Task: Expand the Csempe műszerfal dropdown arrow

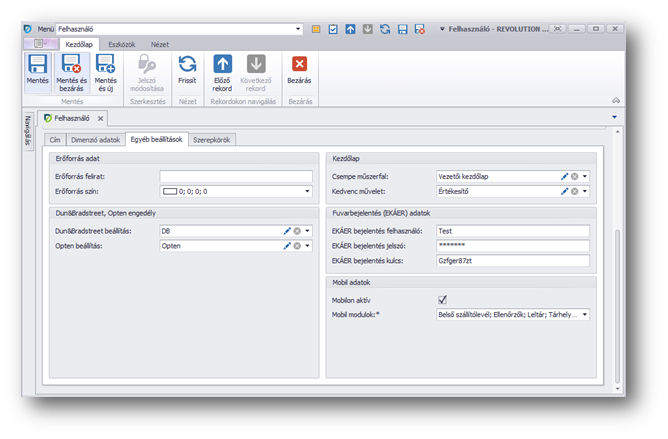Action: click(585, 176)
